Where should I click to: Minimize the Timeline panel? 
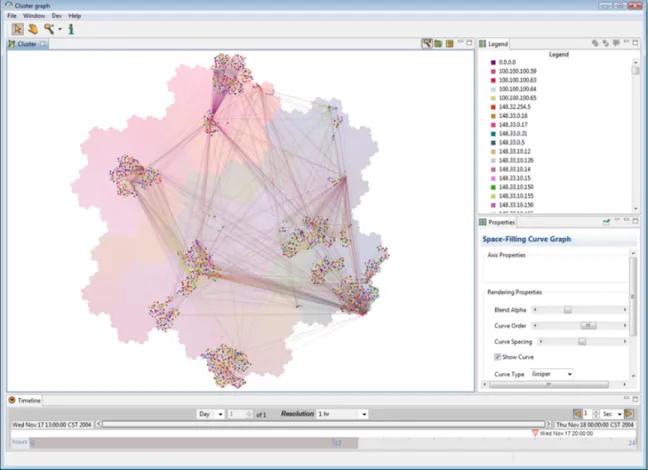pos(627,398)
